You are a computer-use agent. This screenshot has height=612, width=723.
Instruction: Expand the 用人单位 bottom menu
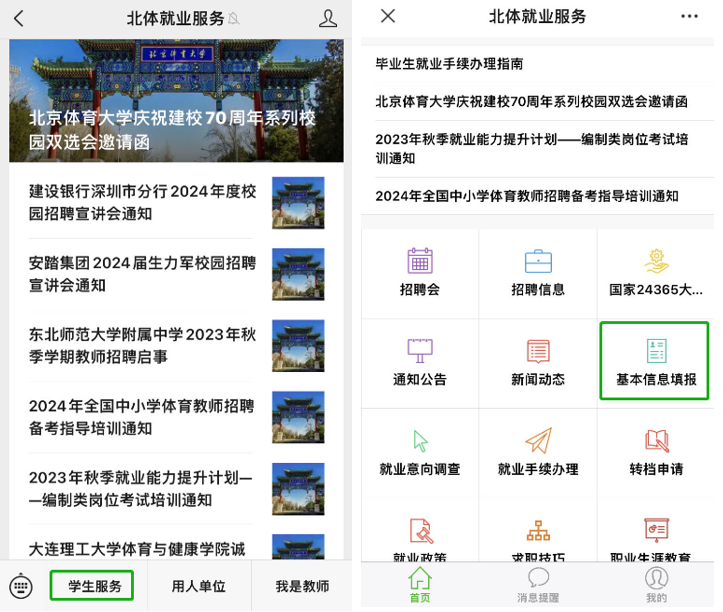[x=199, y=586]
